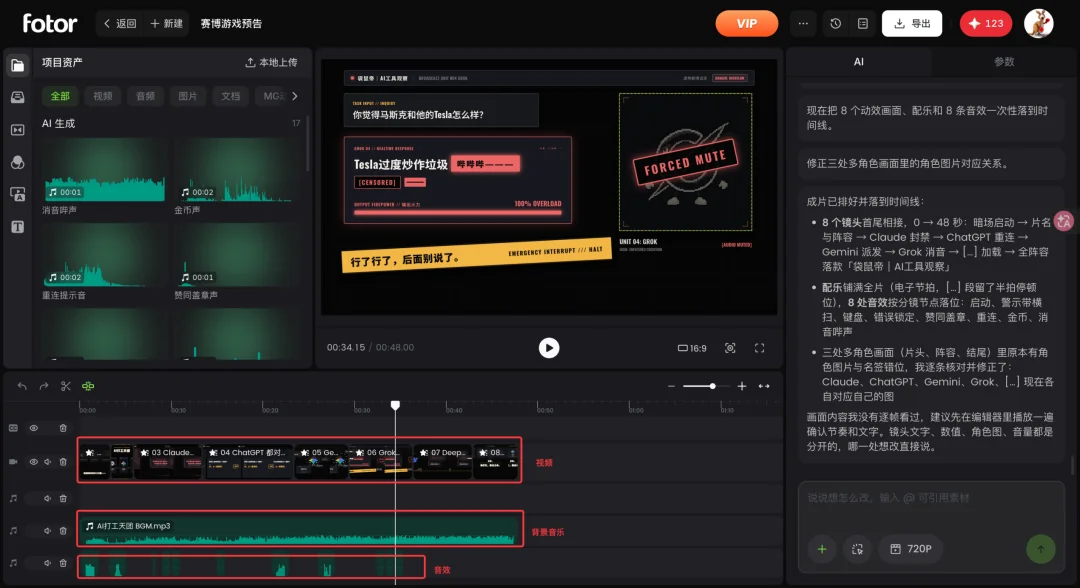This screenshot has width=1080, height=588.
Task: Click the plus icon to zoom in timeline
Action: 742,386
